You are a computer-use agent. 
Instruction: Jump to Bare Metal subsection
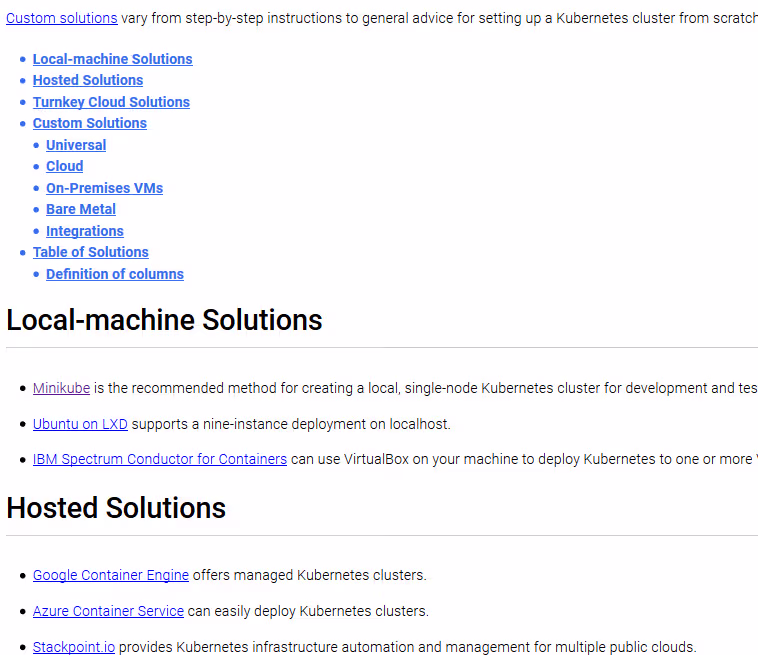click(x=81, y=209)
